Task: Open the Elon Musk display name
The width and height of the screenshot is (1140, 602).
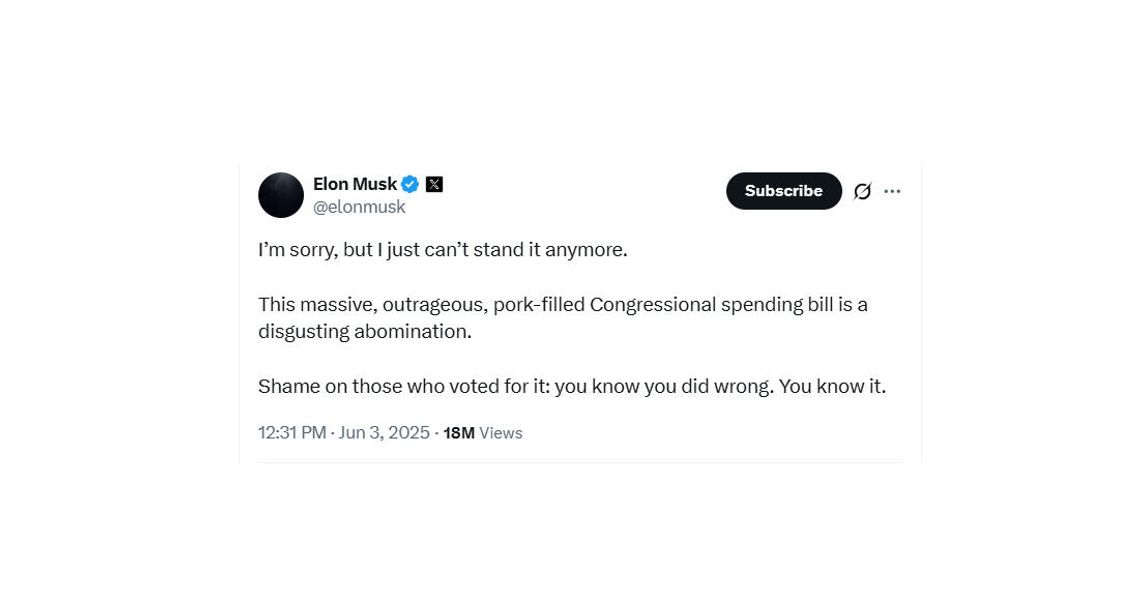Action: click(x=355, y=184)
